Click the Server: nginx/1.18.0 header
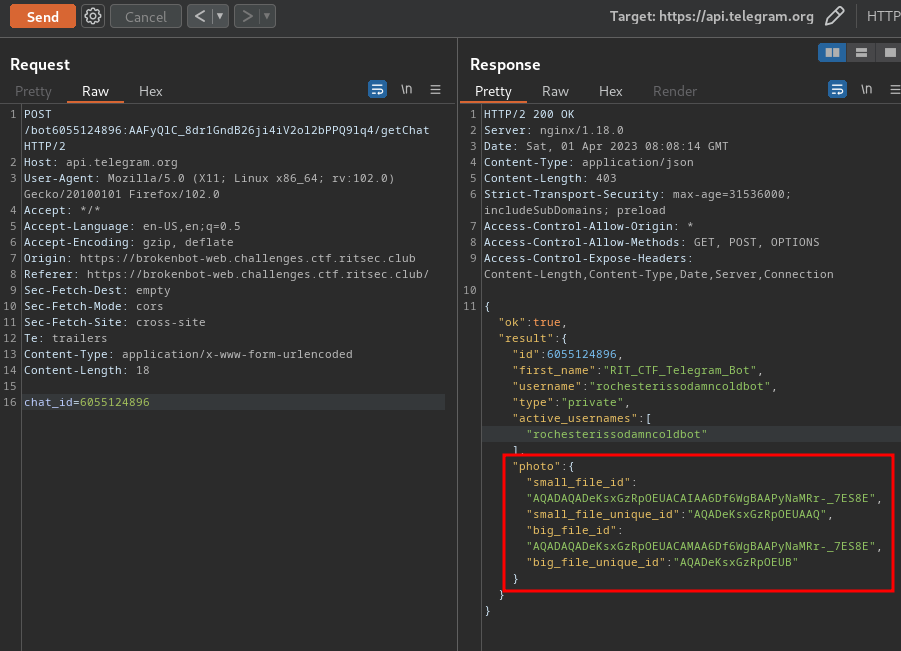This screenshot has width=901, height=651. pos(553,130)
